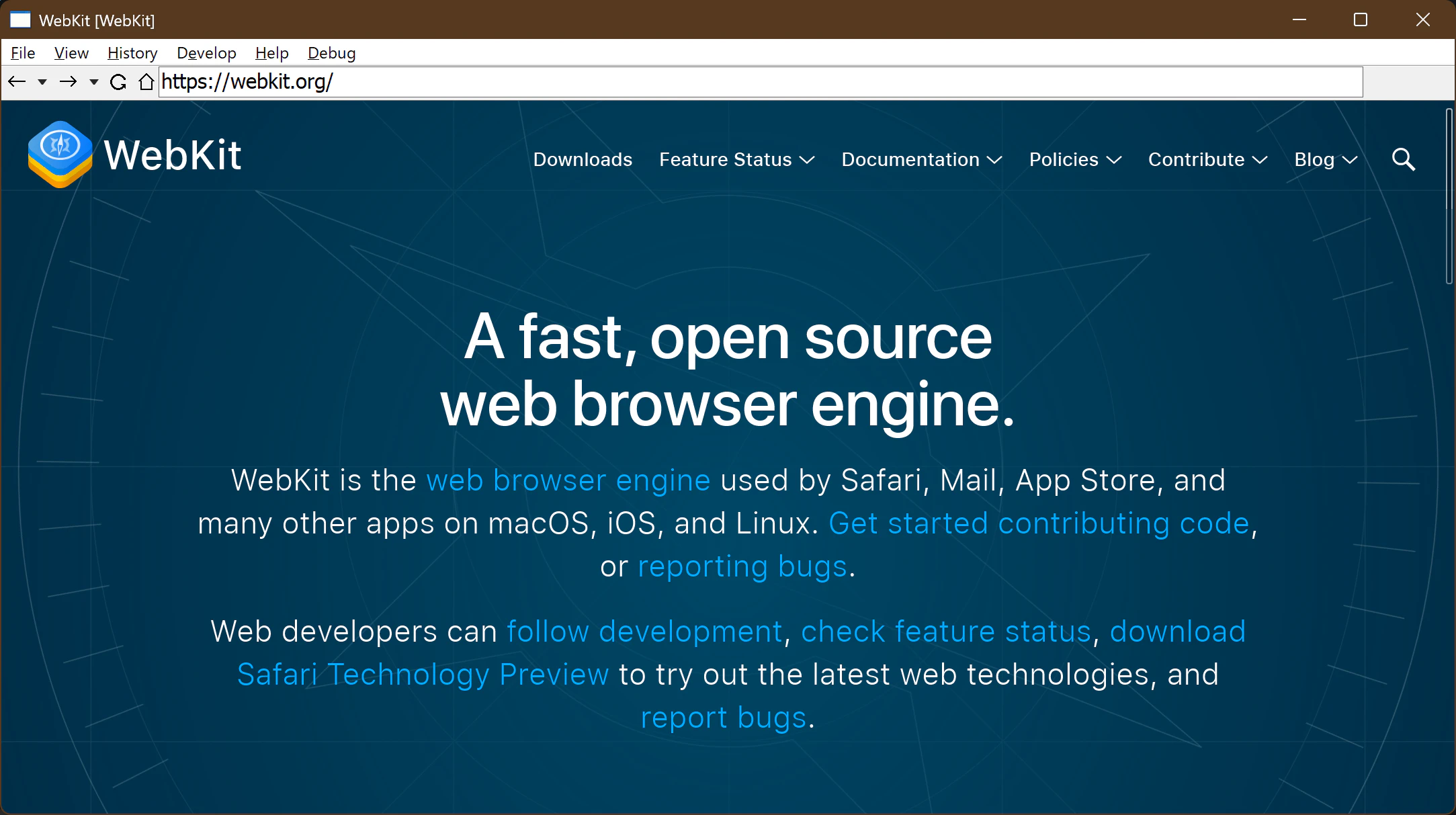
Task: Open the Help menu
Action: tap(271, 53)
